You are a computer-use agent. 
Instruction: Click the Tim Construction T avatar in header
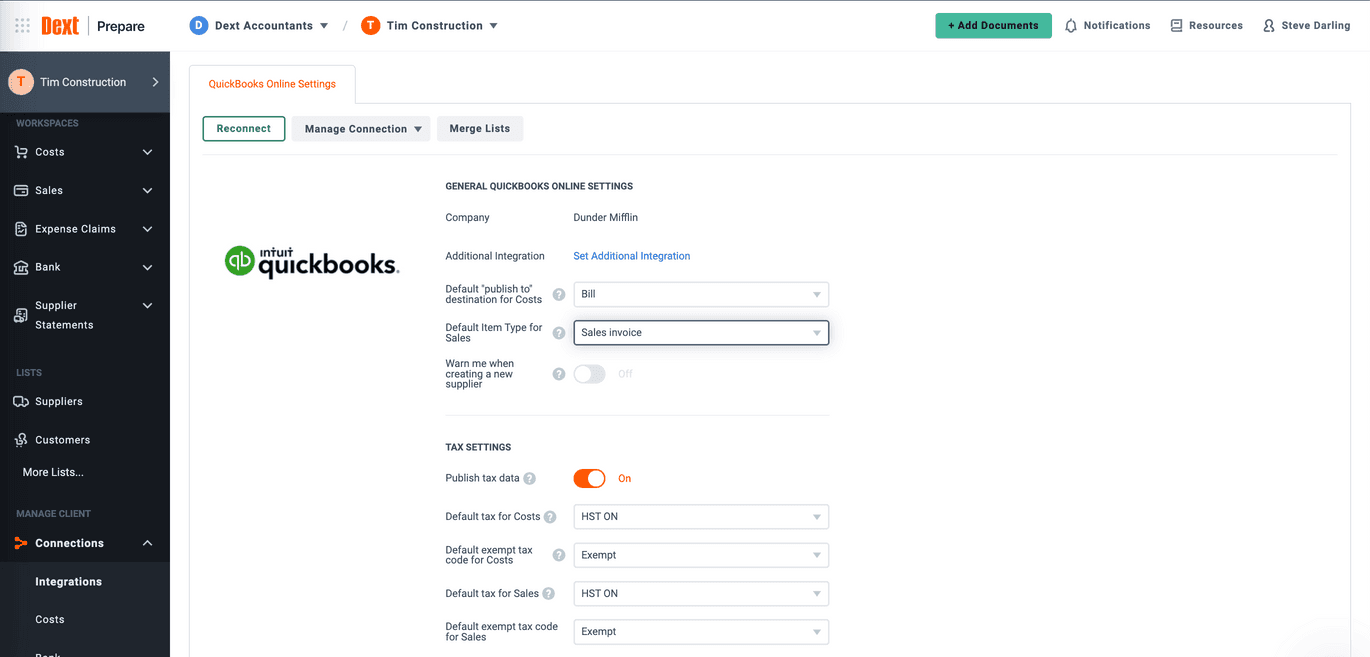tap(371, 26)
